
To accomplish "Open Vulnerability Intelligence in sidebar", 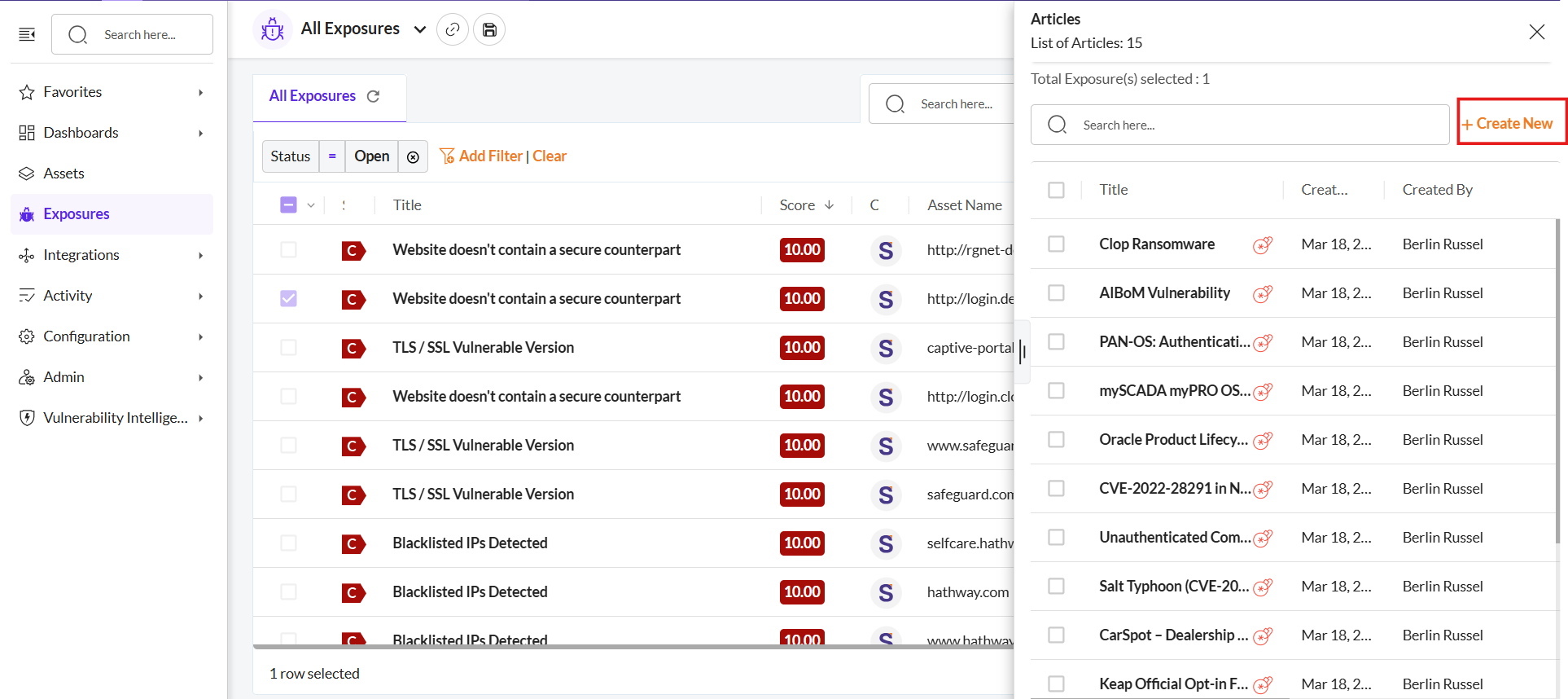I will [x=112, y=418].
